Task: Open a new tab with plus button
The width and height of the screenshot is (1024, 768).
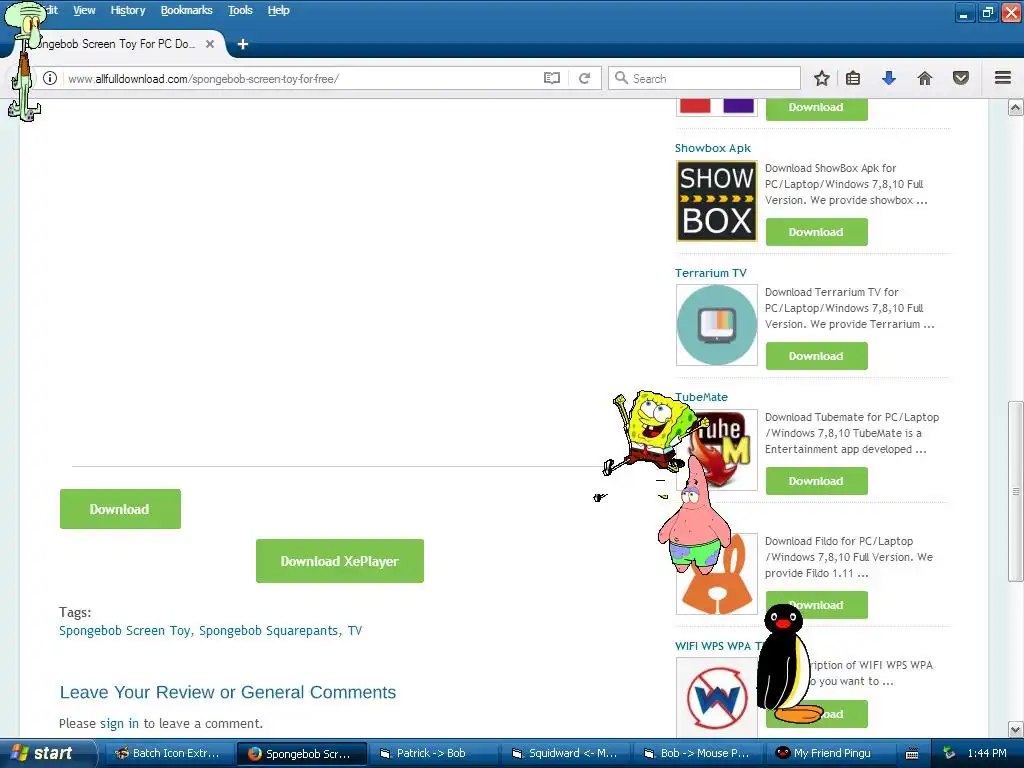Action: click(243, 44)
